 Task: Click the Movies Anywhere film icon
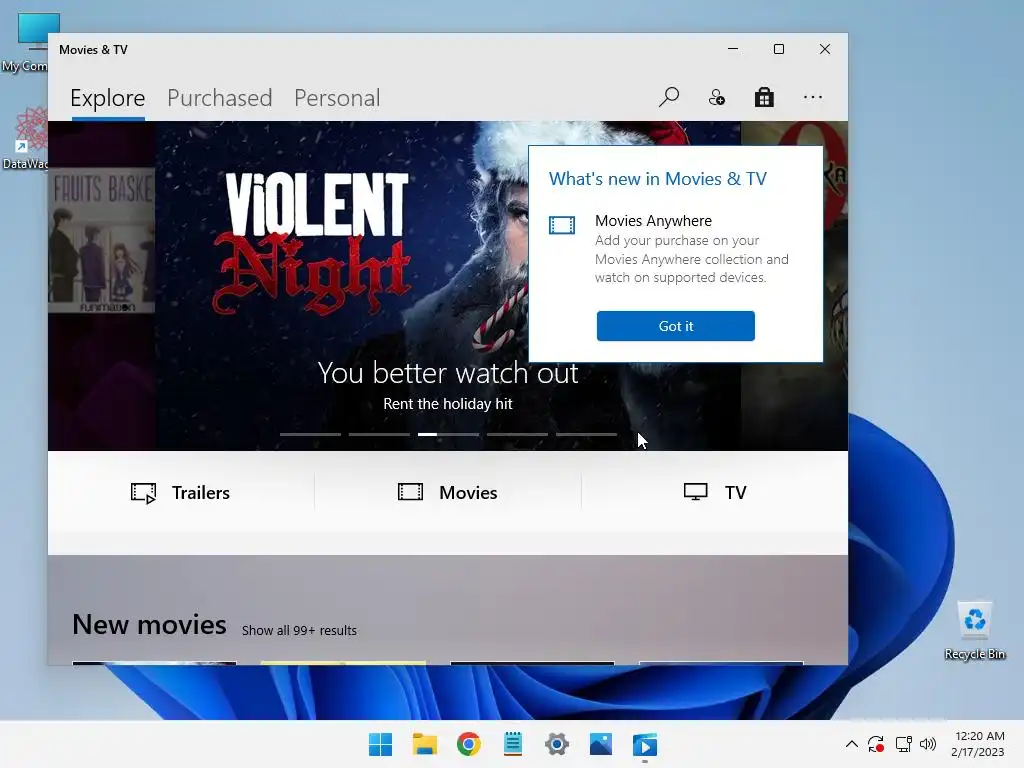[x=562, y=225]
